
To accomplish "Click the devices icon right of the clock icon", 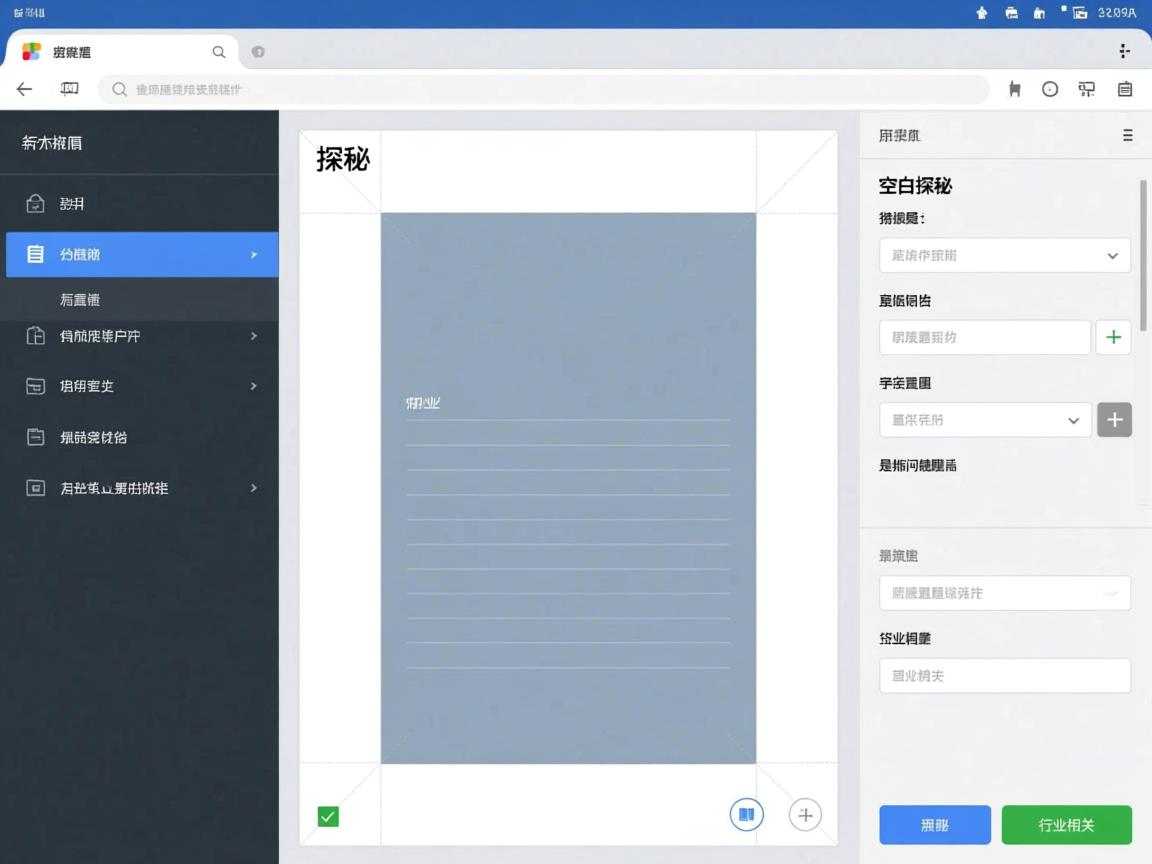I will coord(1086,89).
